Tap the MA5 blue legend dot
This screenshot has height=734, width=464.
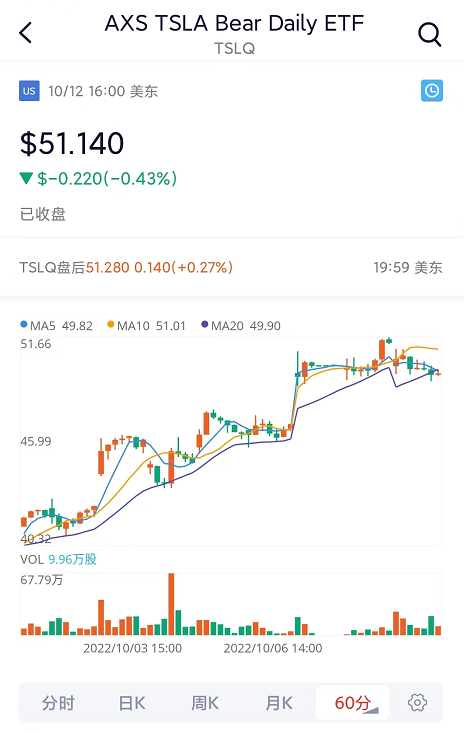point(24,324)
